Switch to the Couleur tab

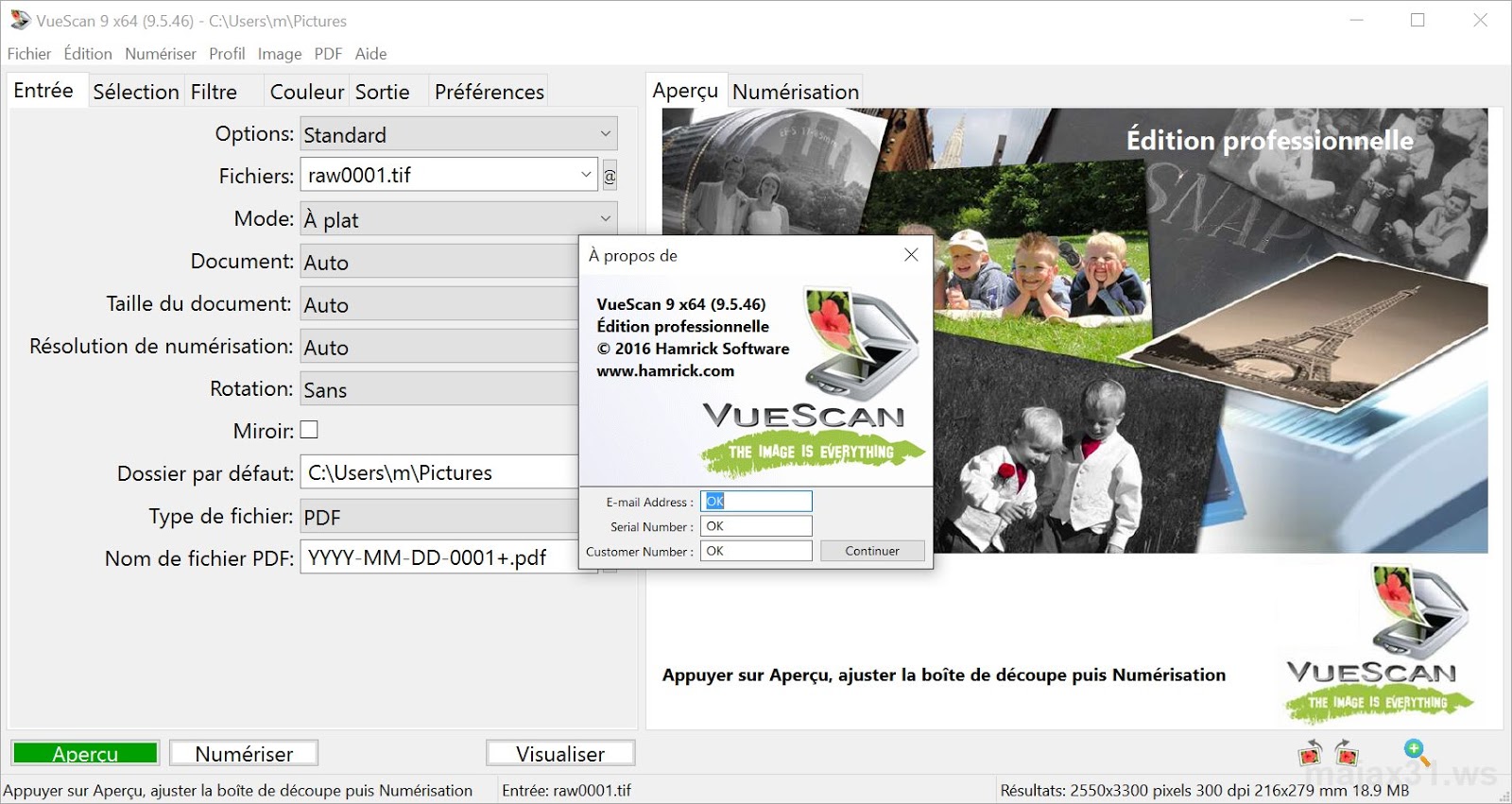(x=307, y=92)
